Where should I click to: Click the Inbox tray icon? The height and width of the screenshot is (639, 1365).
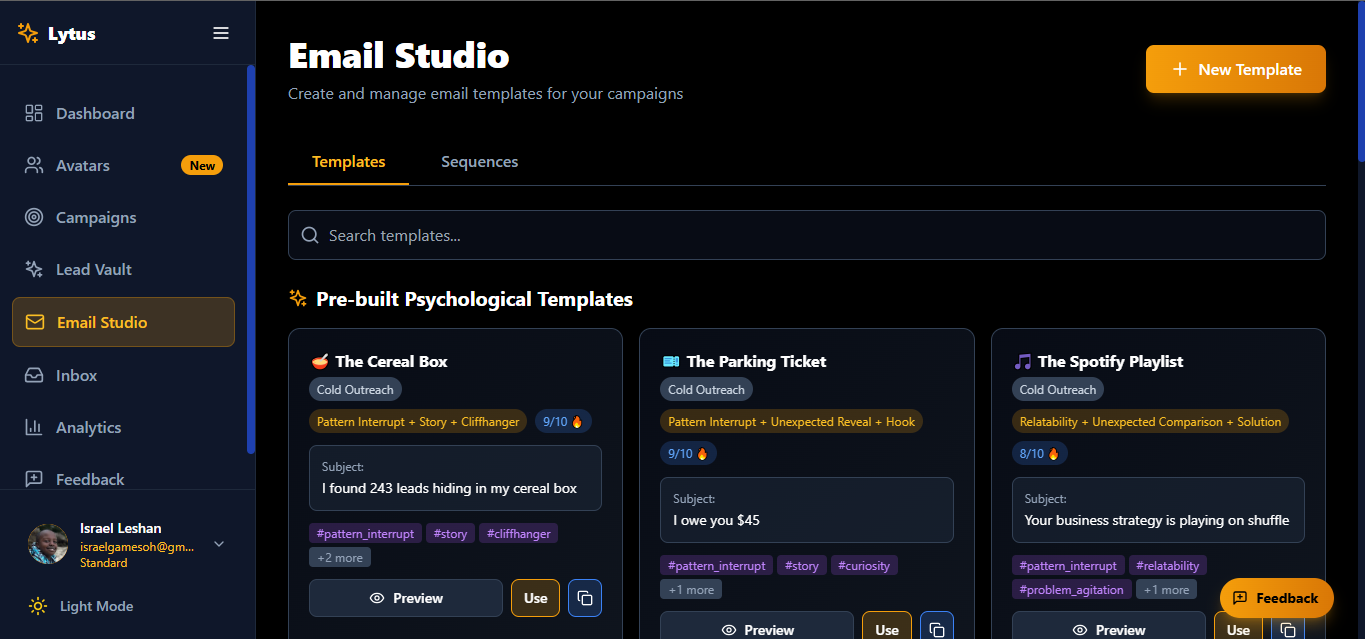(34, 375)
